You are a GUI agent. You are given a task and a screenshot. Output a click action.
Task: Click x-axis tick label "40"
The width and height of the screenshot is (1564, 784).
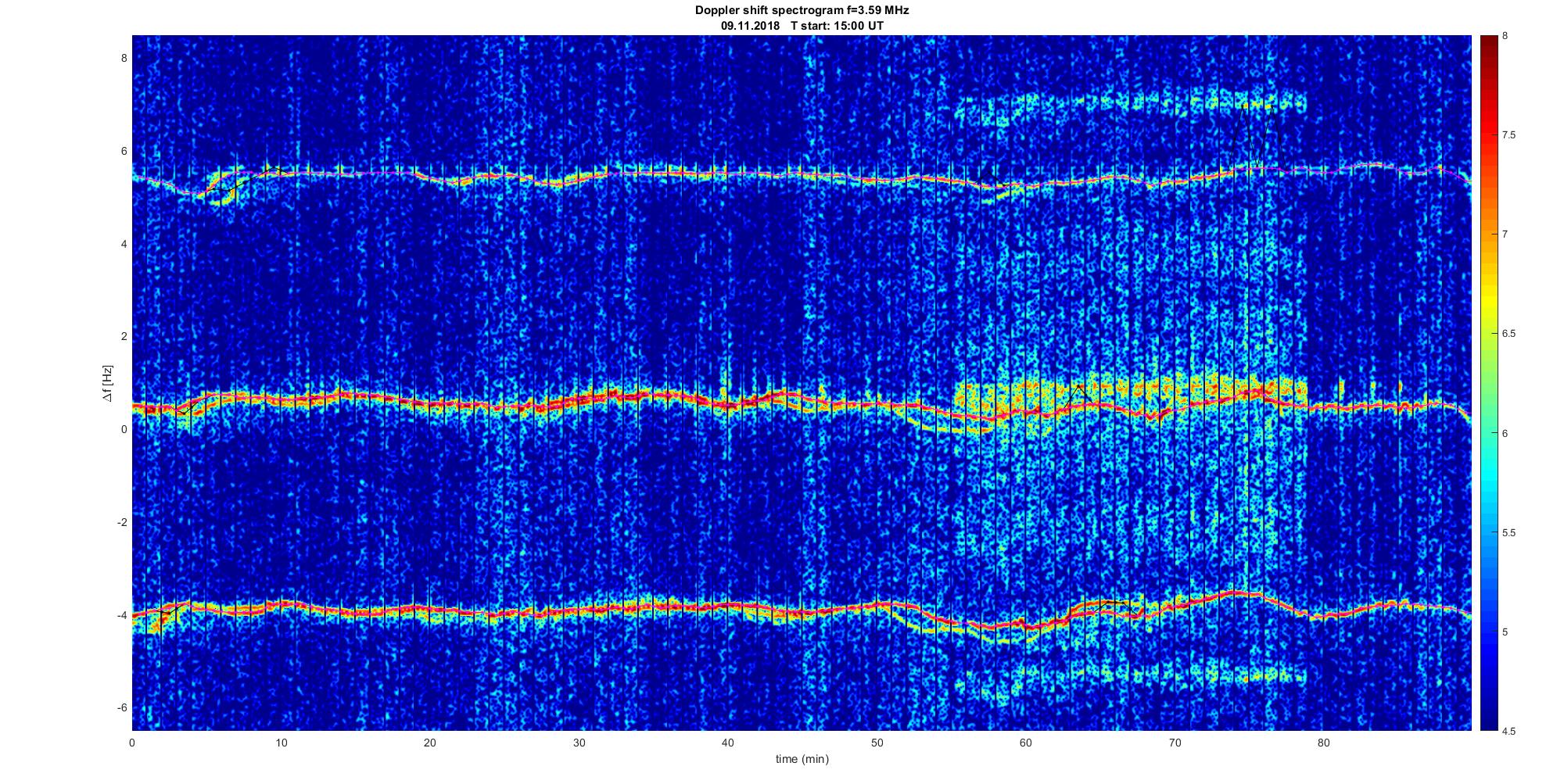728,743
